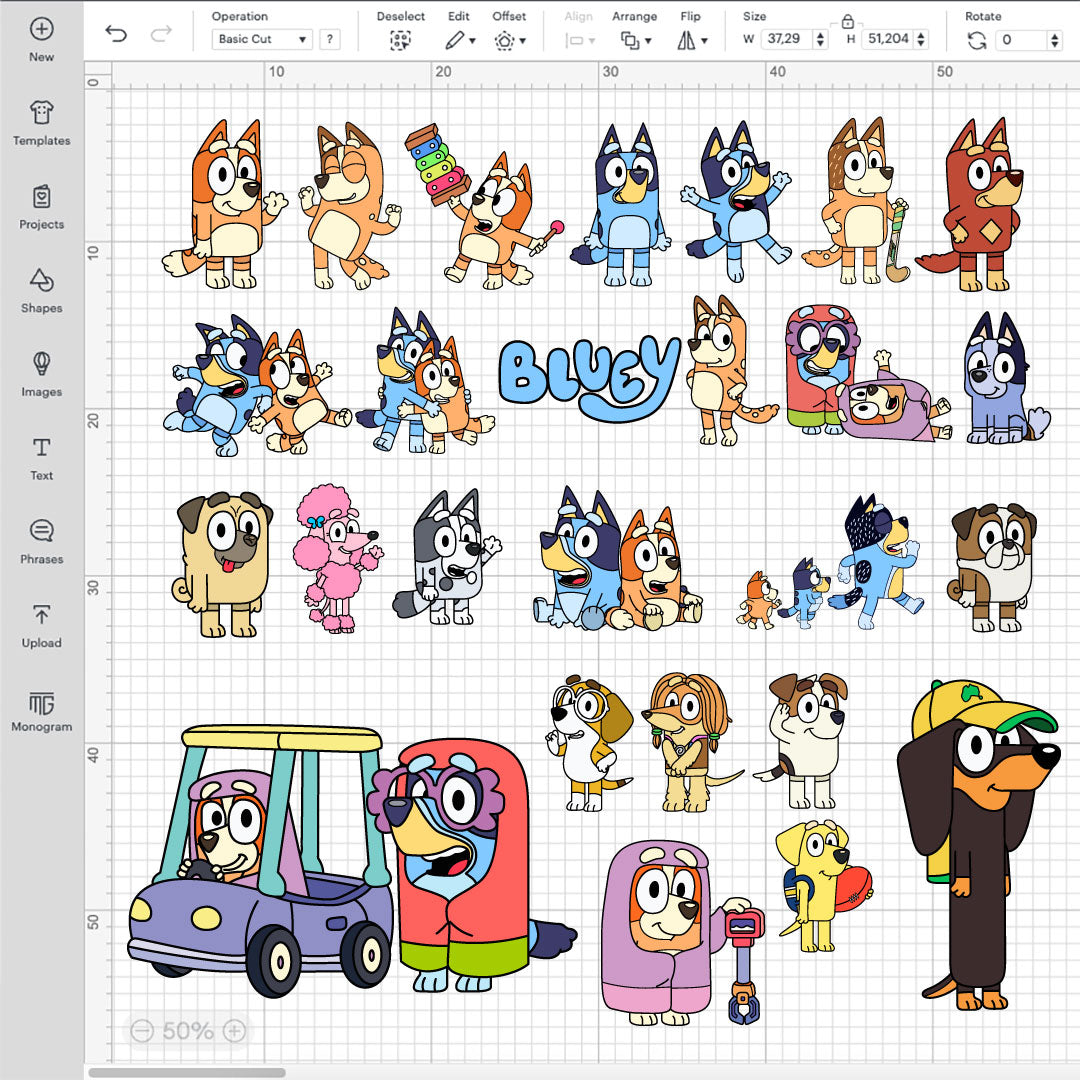Viewport: 1080px width, 1080px height.
Task: Expand the Align dropdown arrow
Action: point(592,41)
